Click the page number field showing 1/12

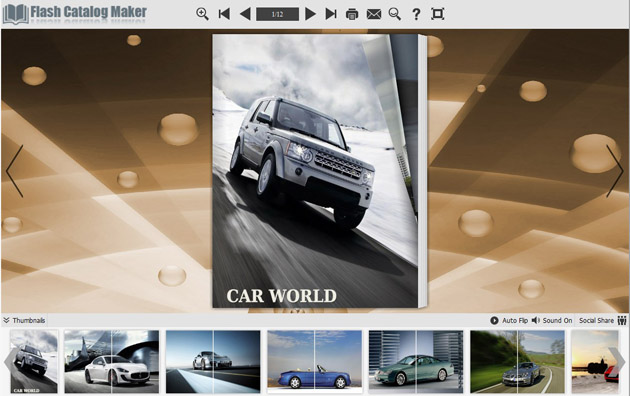(x=277, y=14)
